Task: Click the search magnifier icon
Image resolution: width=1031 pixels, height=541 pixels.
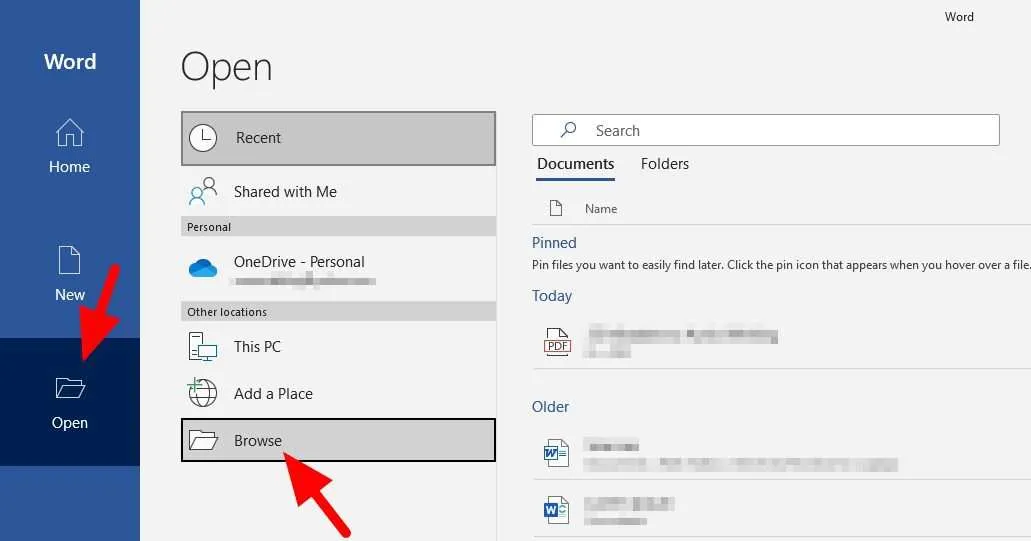Action: coord(569,129)
